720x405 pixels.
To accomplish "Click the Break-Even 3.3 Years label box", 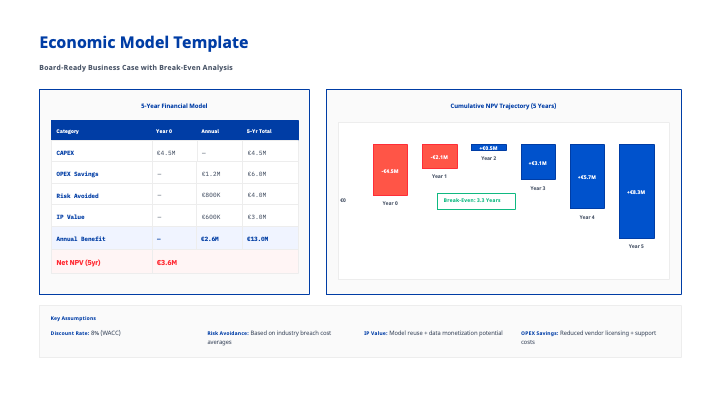I will (x=477, y=201).
